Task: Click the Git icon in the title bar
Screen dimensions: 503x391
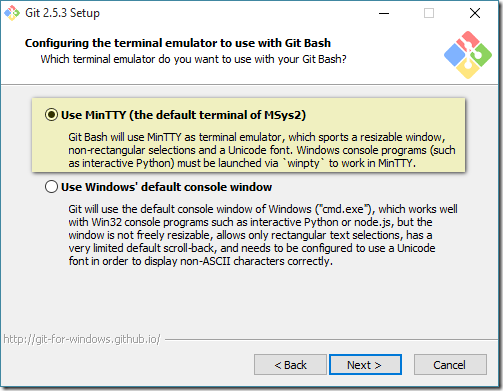Action: pos(12,13)
